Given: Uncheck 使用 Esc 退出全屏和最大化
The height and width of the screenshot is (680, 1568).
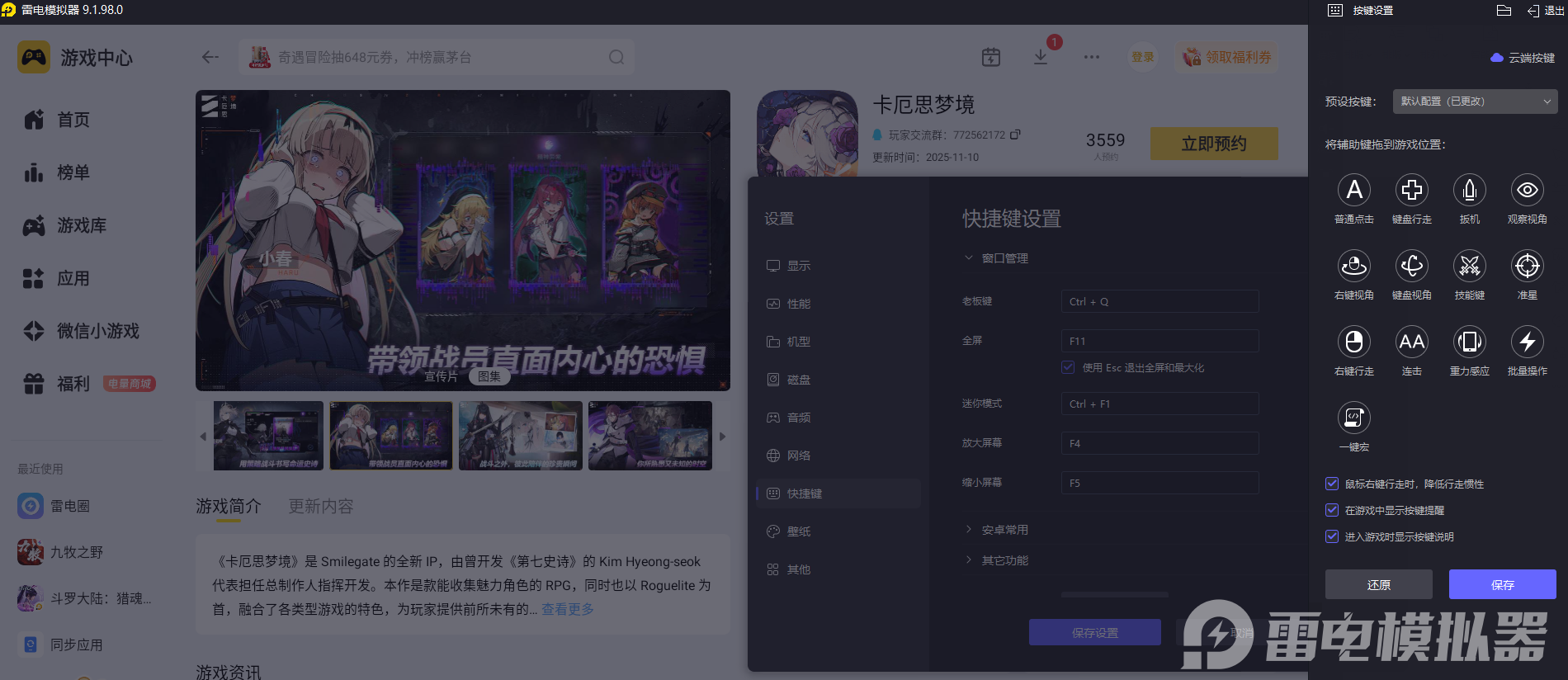Looking at the screenshot, I should 1068,367.
